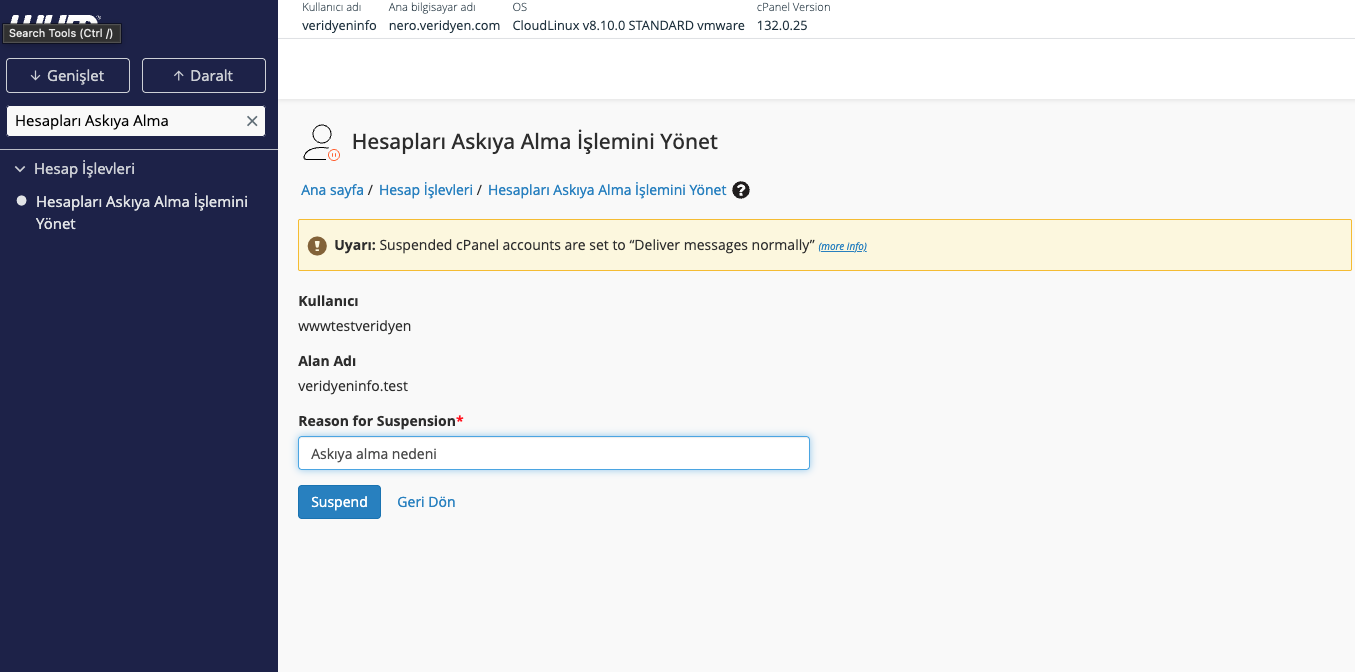Viewport: 1355px width, 672px height.
Task: Open the Hesap İşlevleri breadcrumb link
Action: click(425, 190)
